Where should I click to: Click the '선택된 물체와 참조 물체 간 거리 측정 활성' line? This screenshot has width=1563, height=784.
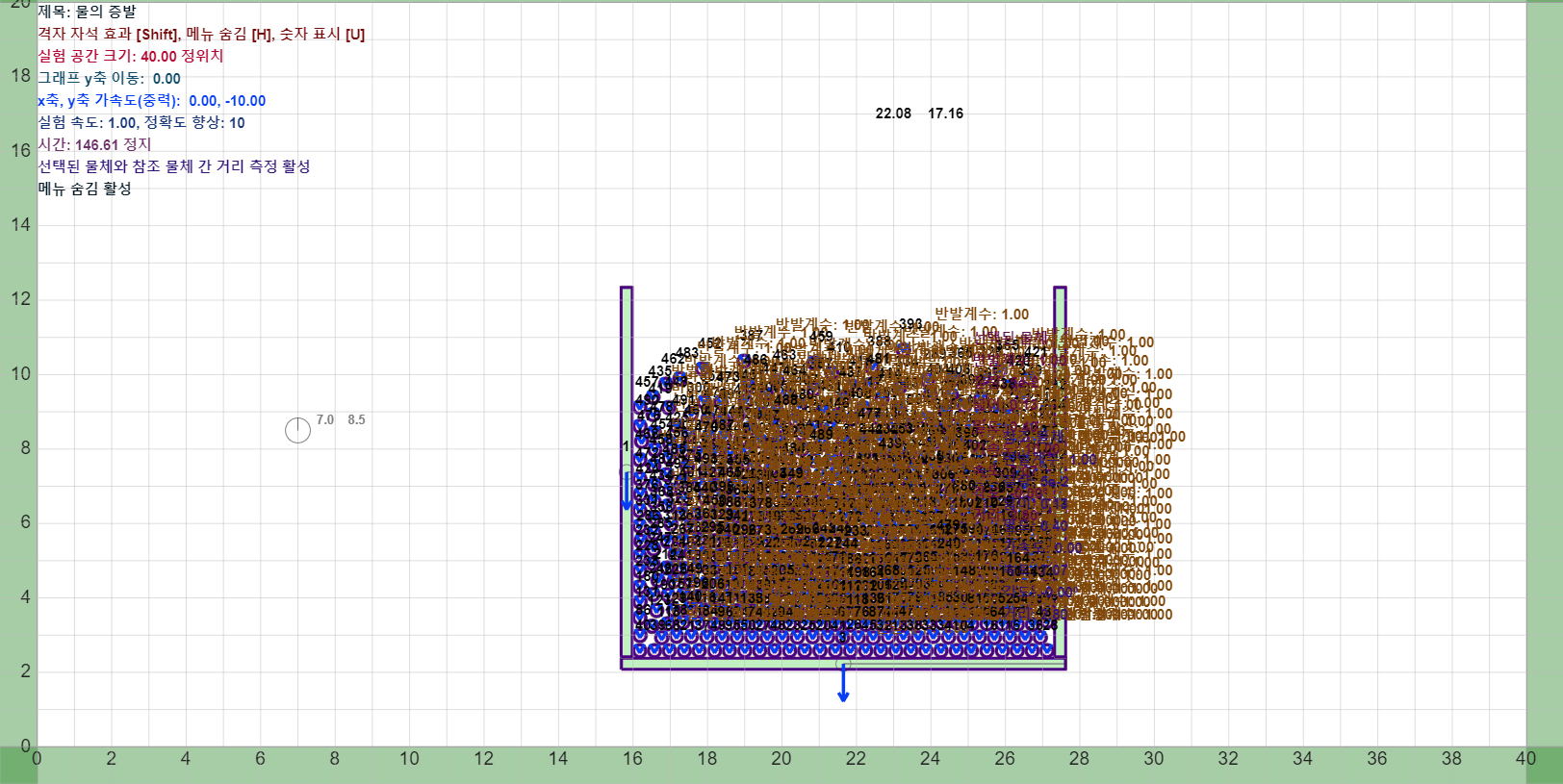click(174, 166)
